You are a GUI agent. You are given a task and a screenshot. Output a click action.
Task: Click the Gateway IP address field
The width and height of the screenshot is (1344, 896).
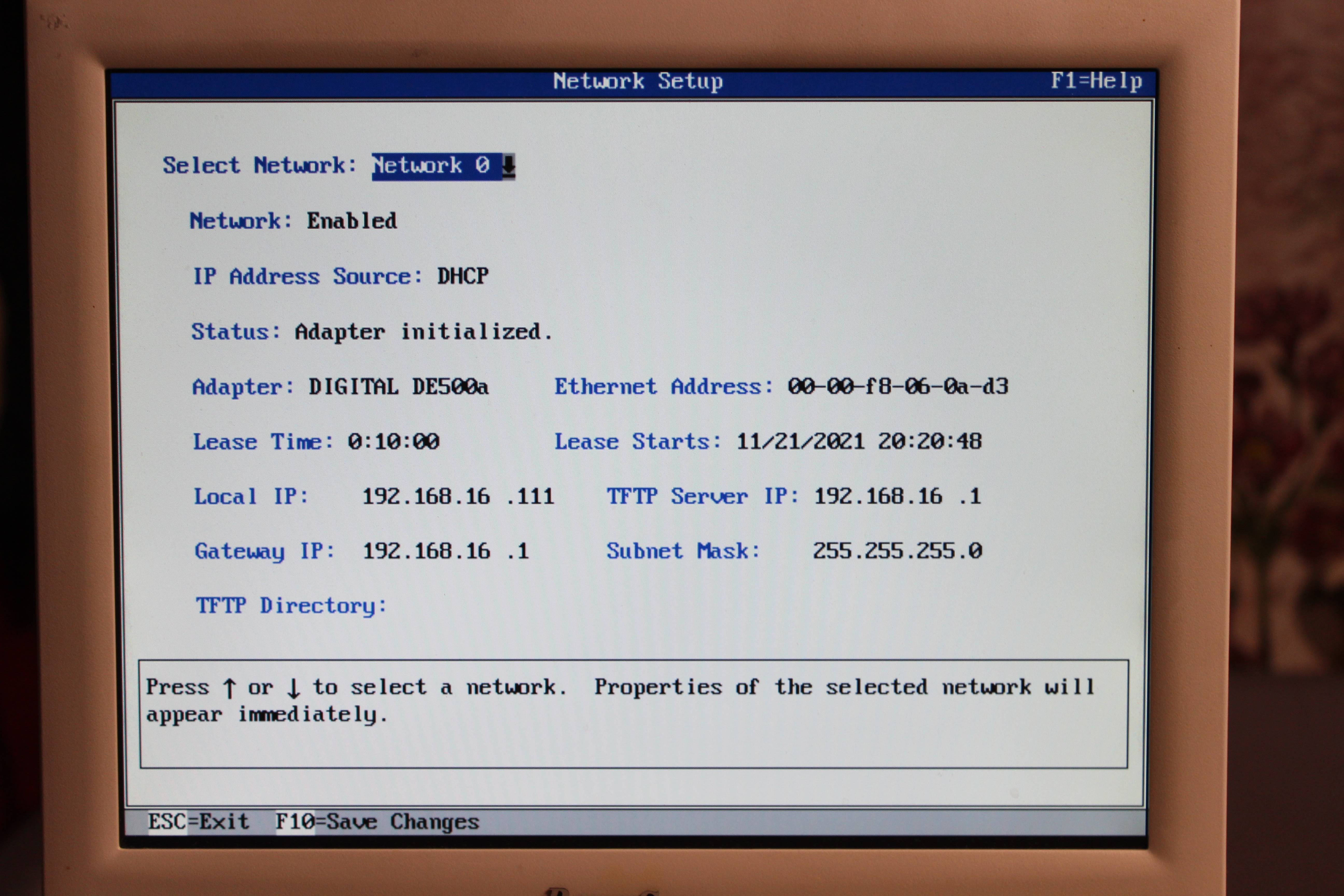click(446, 551)
